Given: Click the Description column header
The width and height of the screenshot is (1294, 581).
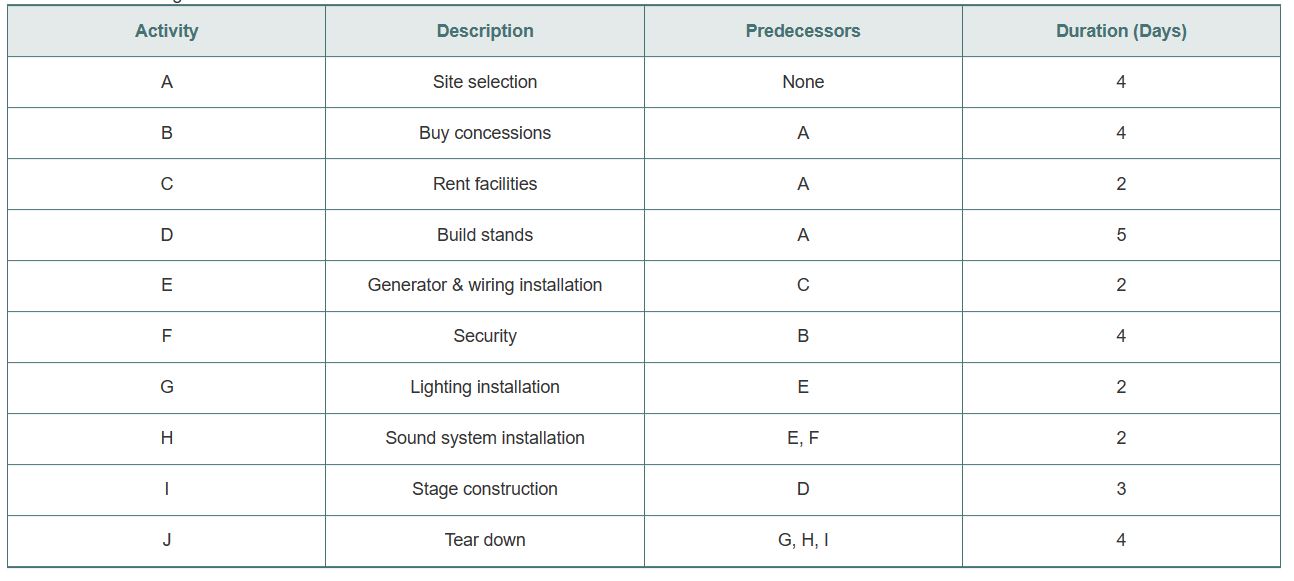Looking at the screenshot, I should point(485,31).
